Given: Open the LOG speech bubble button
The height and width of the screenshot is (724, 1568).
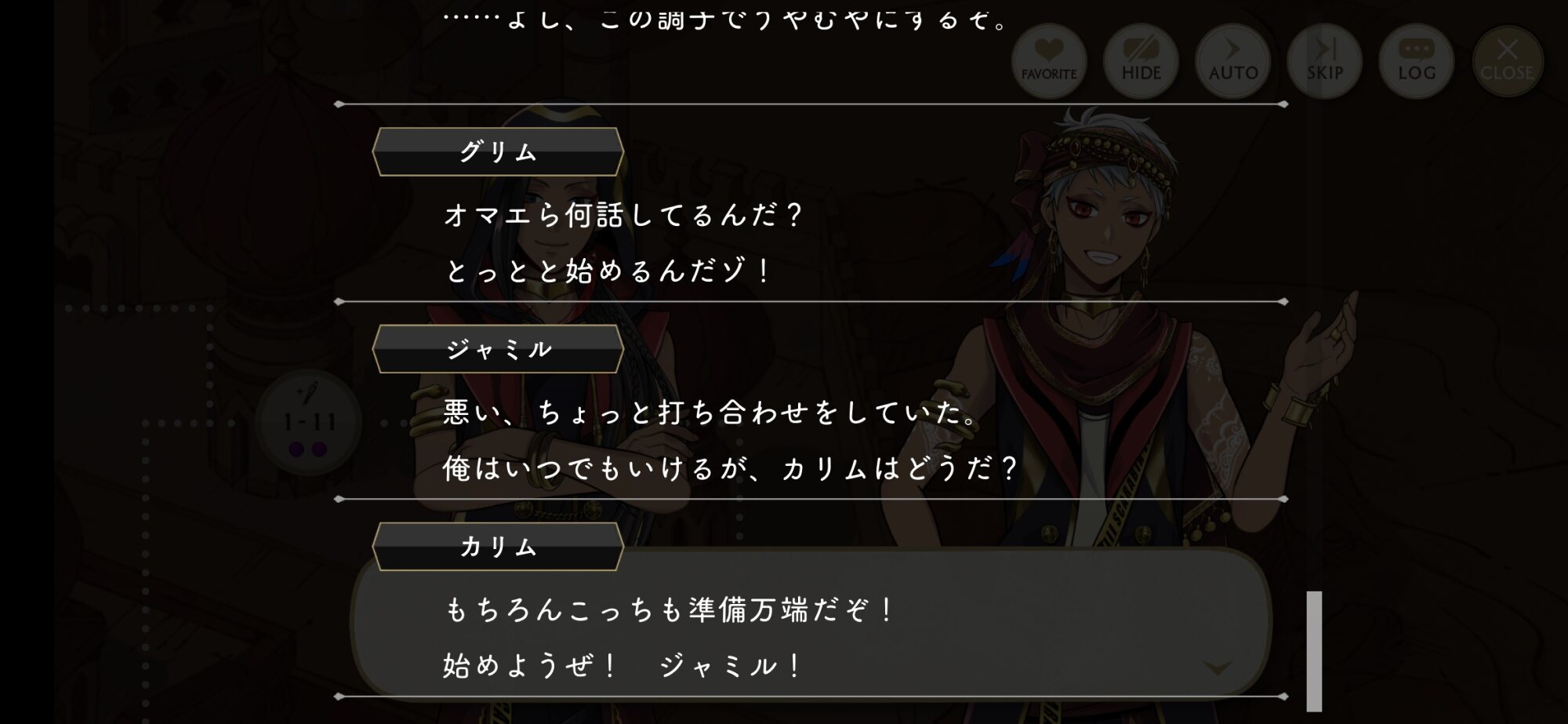Looking at the screenshot, I should [x=1416, y=61].
